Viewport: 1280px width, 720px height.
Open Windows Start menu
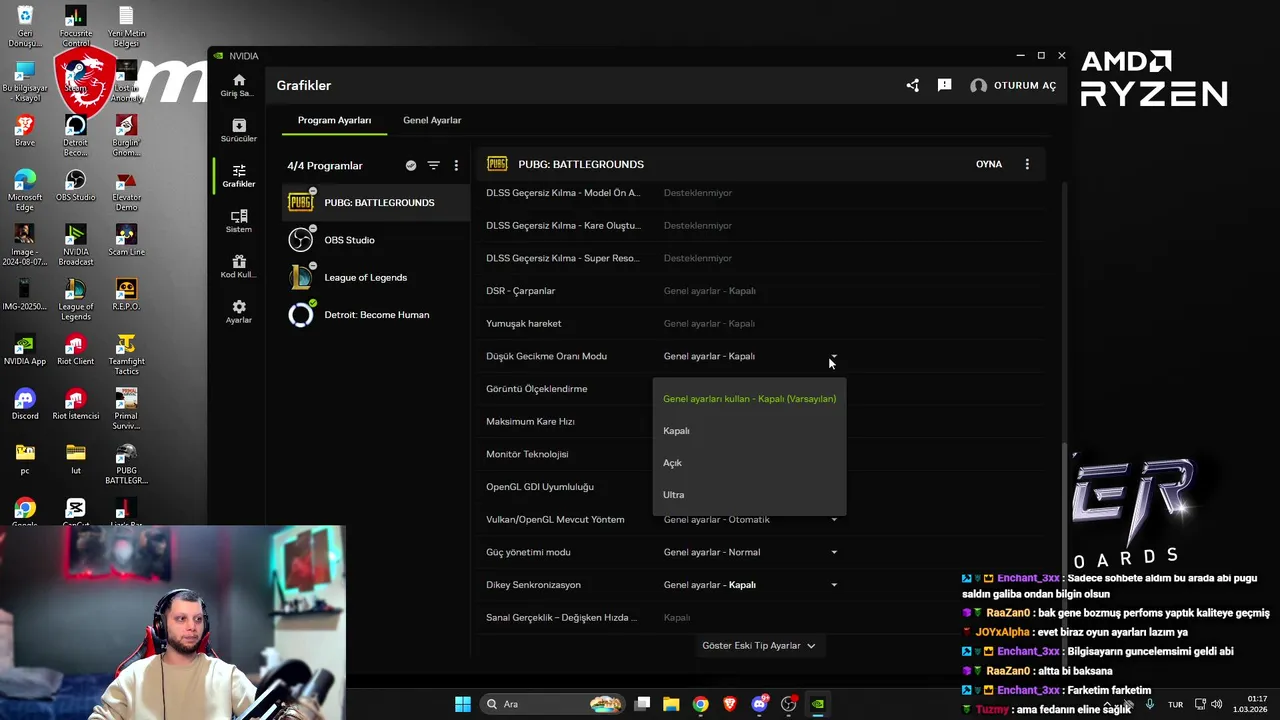[463, 704]
